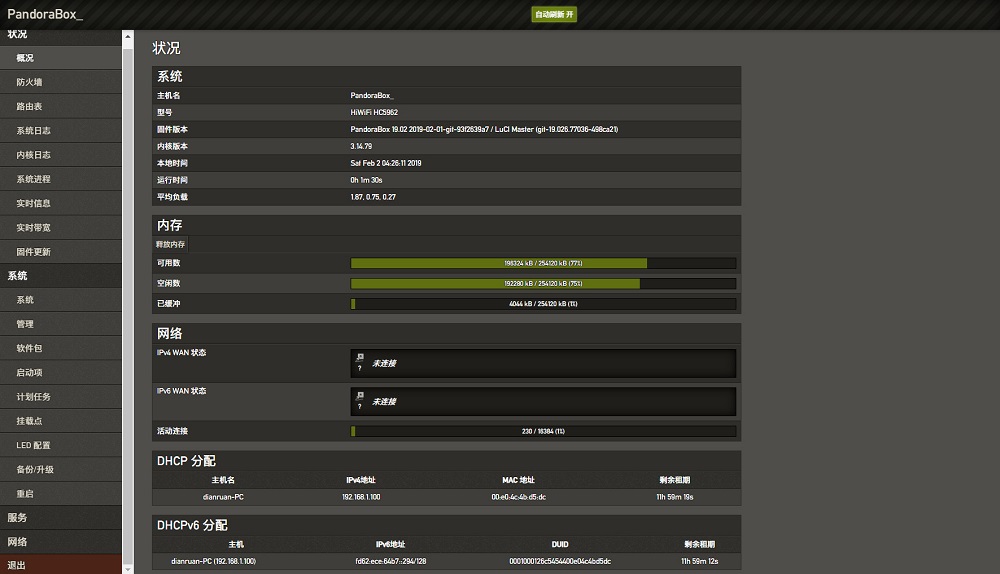Open the 路由表 routing table page

[61, 106]
